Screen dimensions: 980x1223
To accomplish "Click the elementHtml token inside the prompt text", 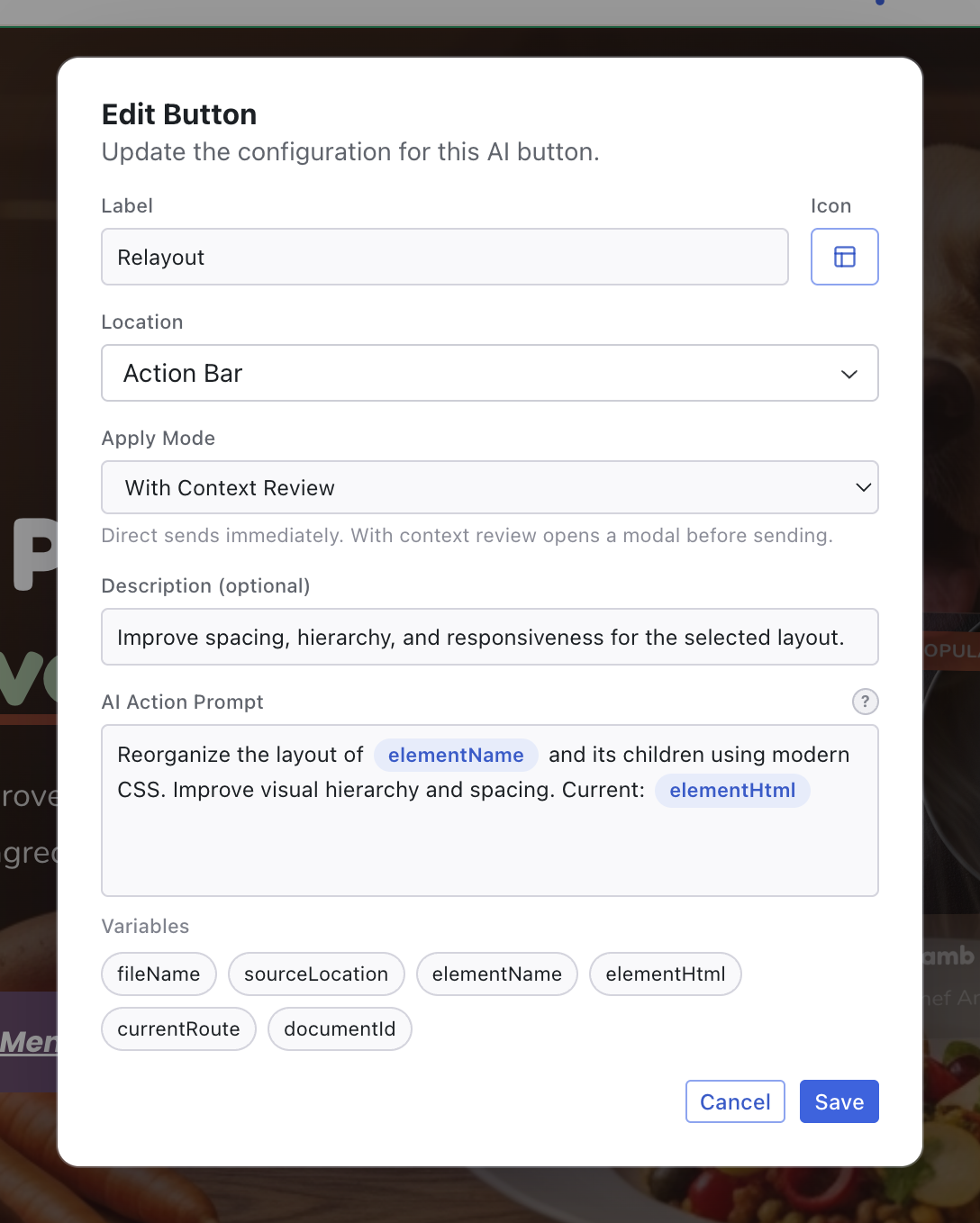I will click(732, 790).
